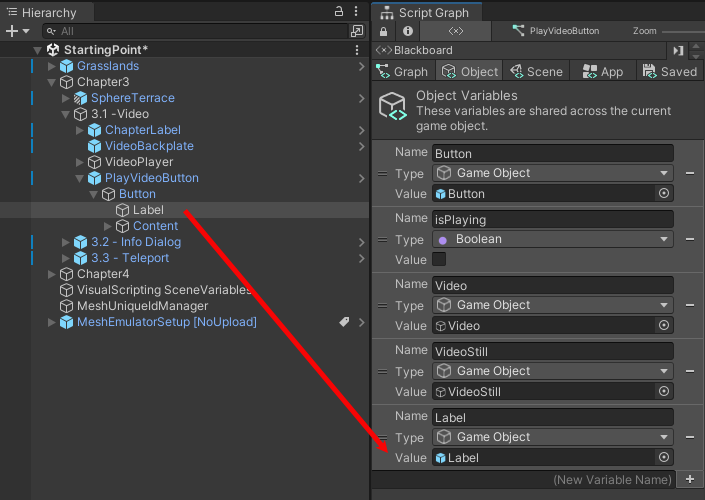705x500 pixels.
Task: Open the object picker for the Video value
Action: tap(664, 325)
